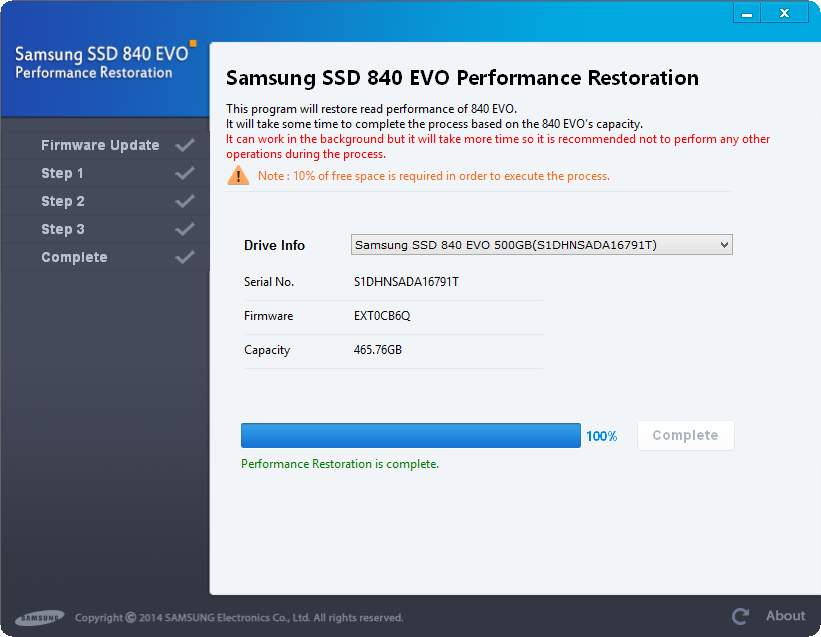821x637 pixels.
Task: Open the About link
Action: pyautogui.click(x=785, y=616)
